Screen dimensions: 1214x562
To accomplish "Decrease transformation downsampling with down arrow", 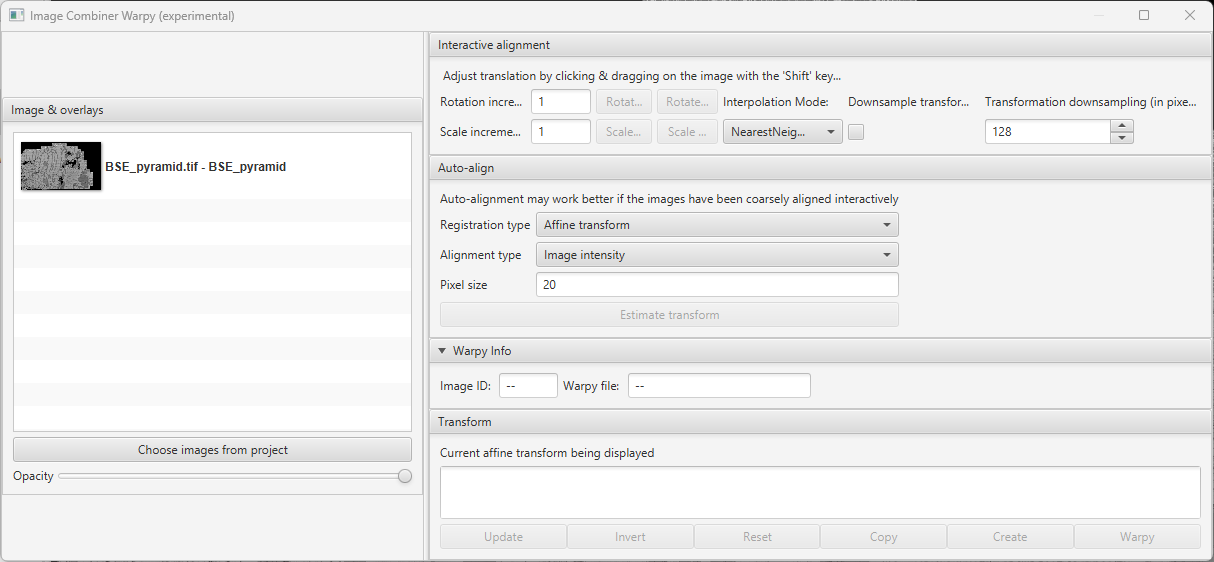I will tap(1122, 137).
